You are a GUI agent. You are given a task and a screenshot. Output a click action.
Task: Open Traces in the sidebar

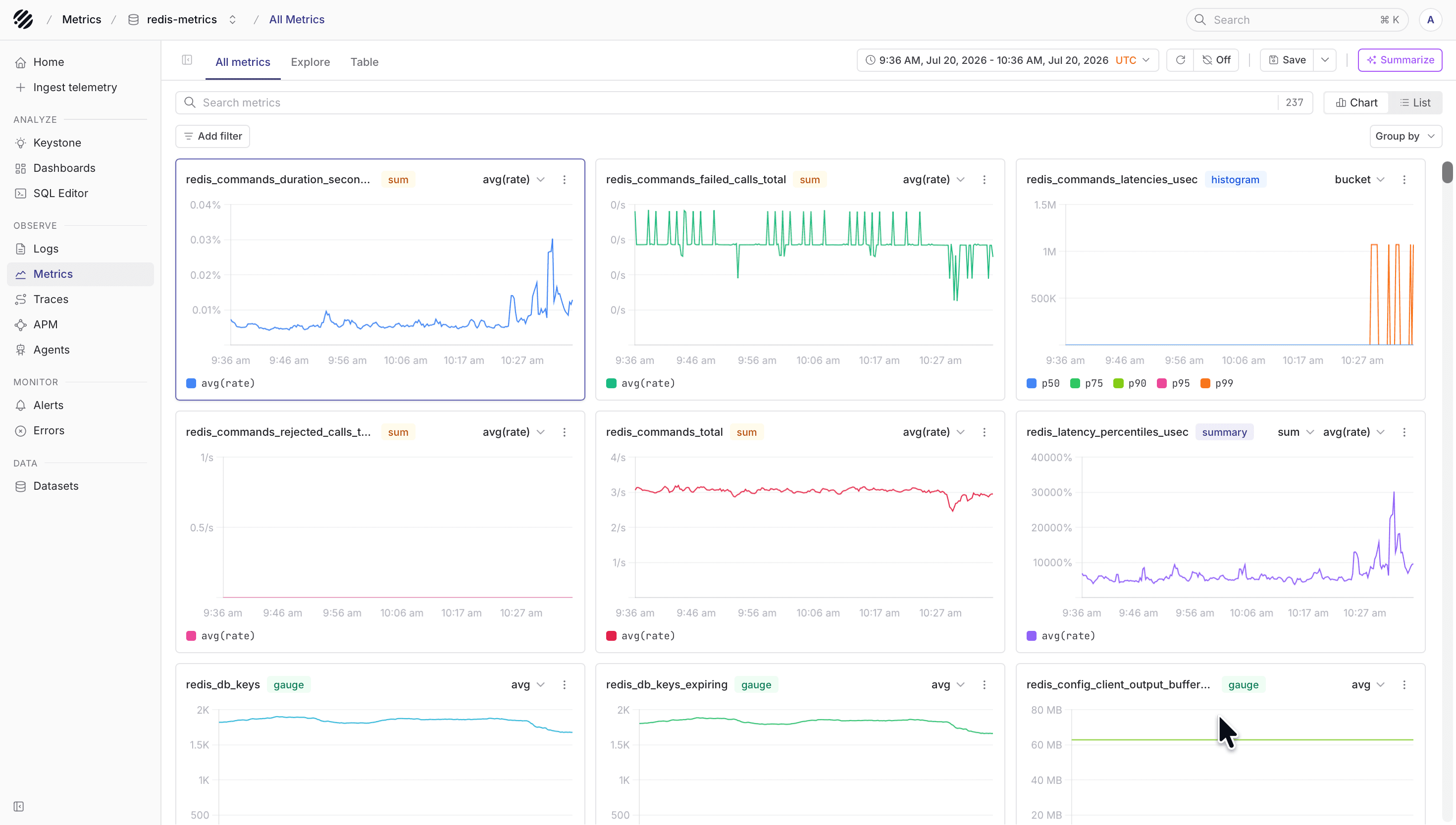point(80,299)
